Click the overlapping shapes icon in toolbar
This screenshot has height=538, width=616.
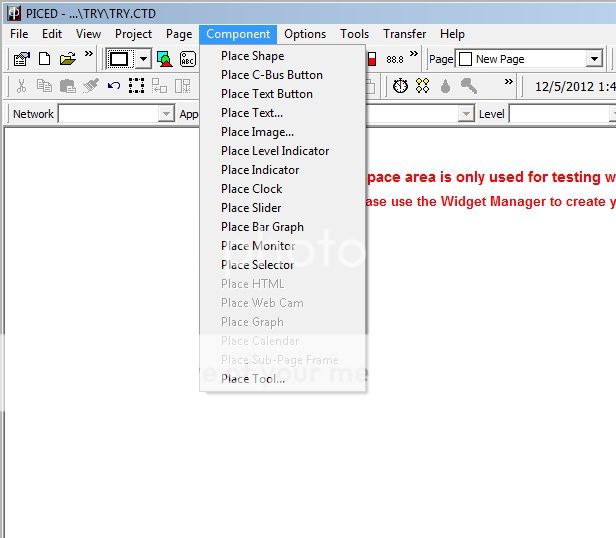(x=164, y=59)
